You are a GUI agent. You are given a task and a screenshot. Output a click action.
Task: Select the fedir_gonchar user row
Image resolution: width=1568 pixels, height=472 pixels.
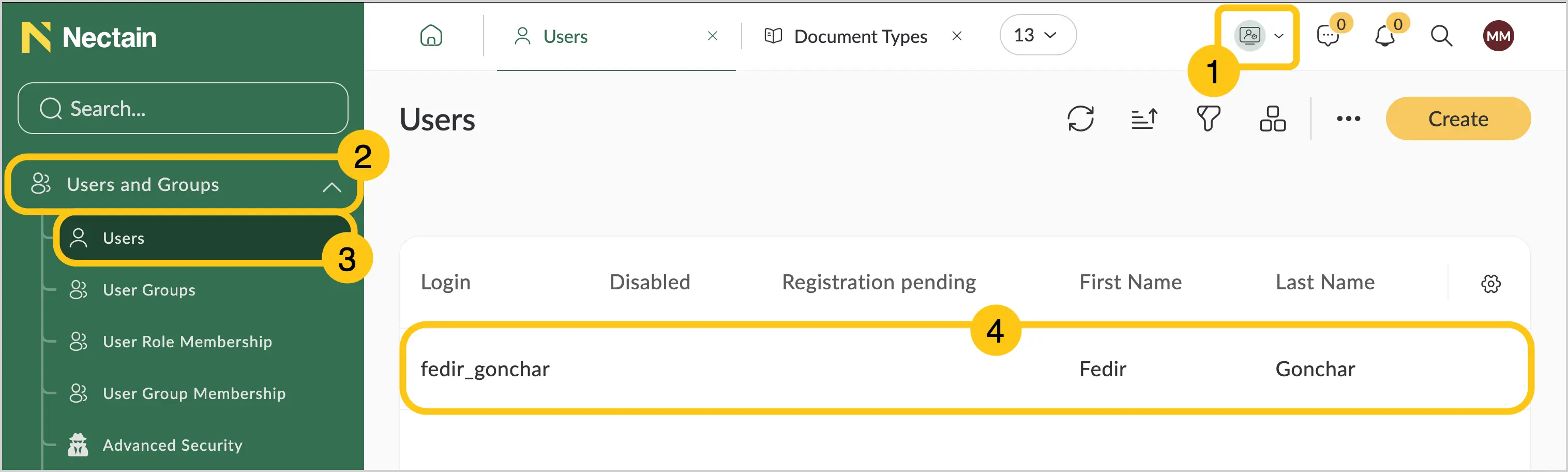(x=965, y=369)
